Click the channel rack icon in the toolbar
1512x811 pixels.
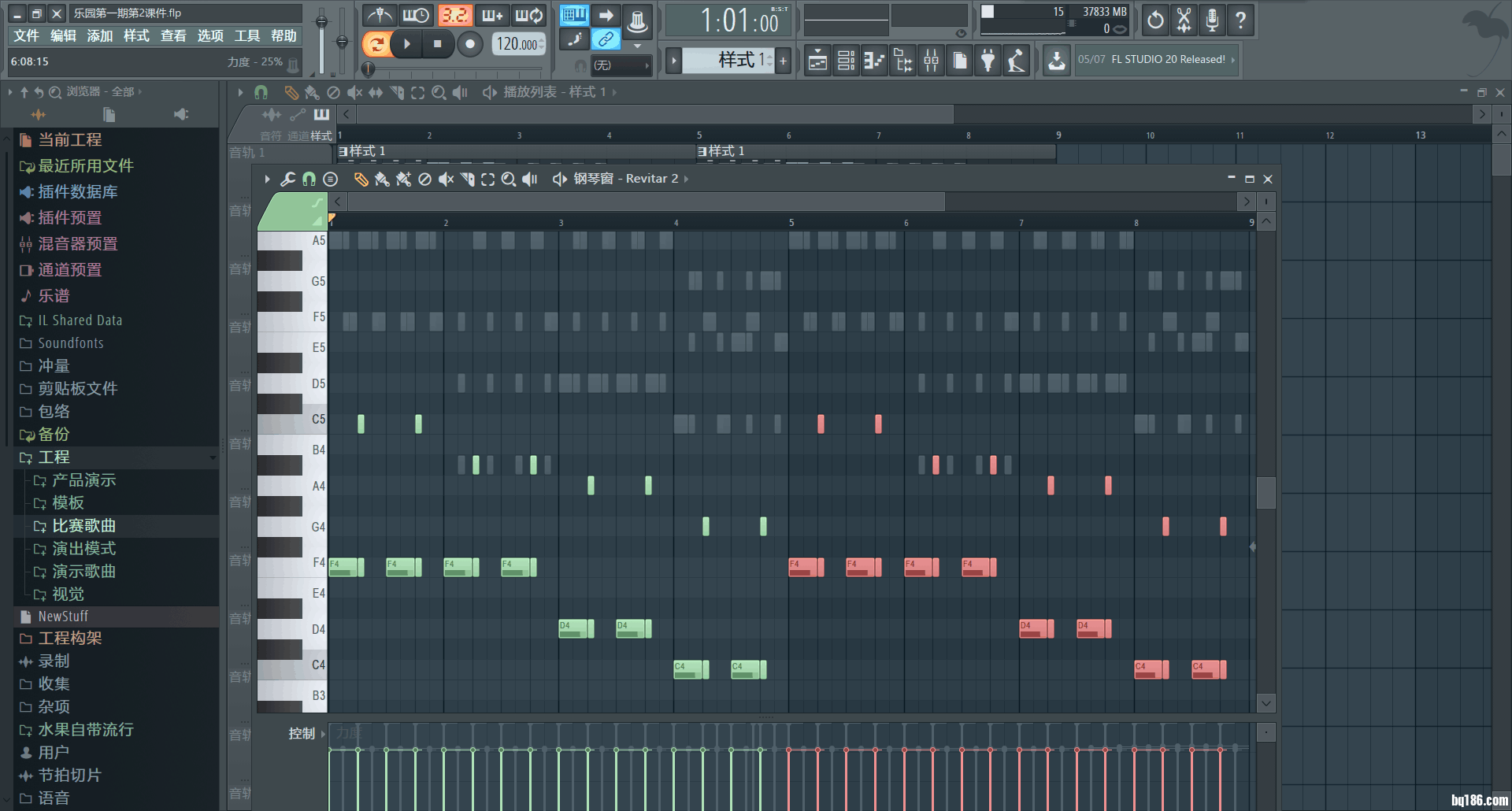pos(846,61)
